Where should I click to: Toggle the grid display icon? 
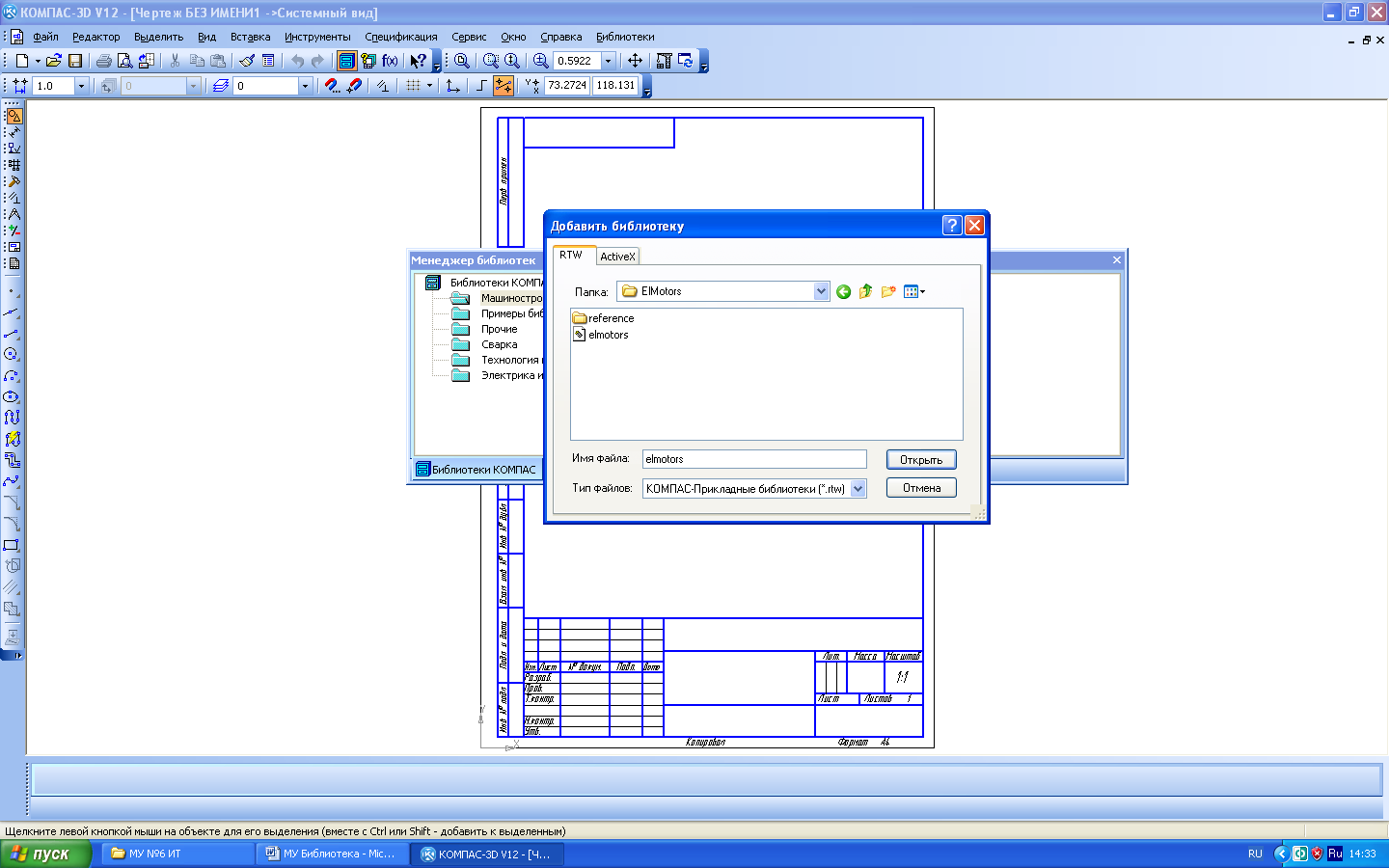413,86
